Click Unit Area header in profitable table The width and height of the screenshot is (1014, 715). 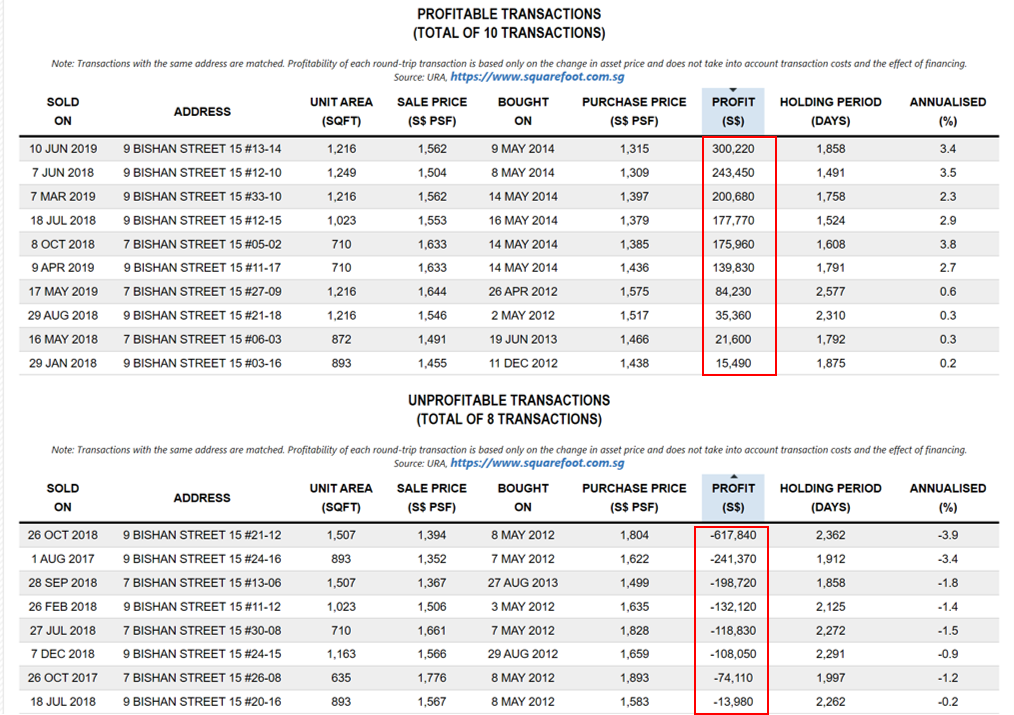341,111
